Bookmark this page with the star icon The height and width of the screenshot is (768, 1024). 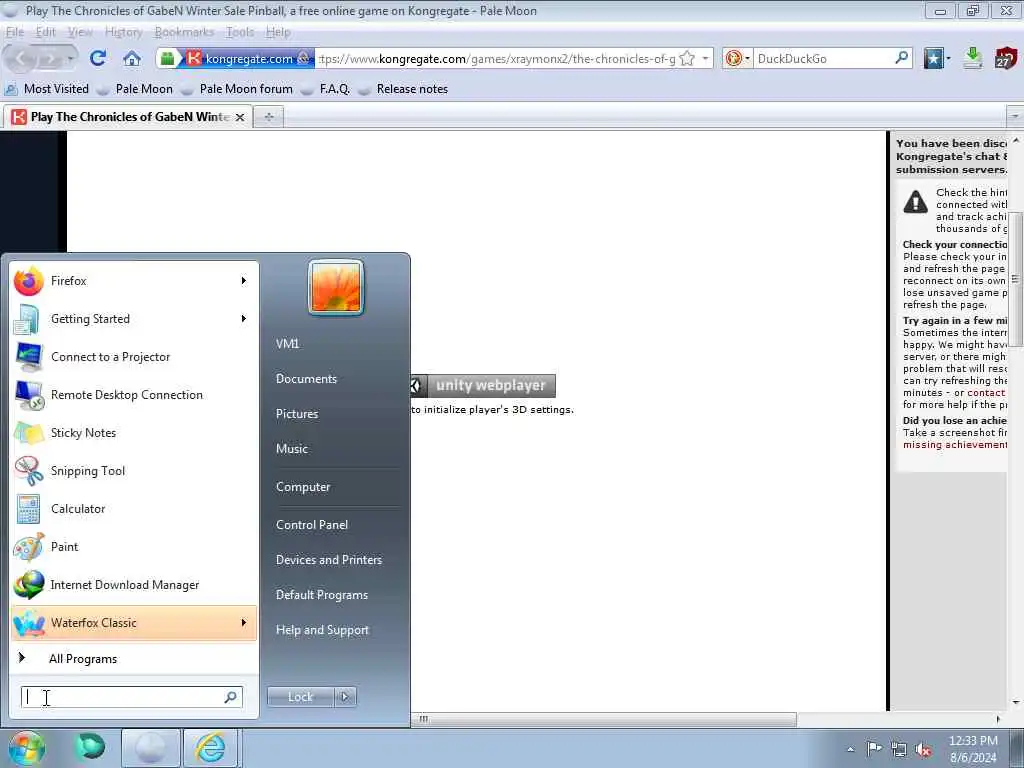coord(687,59)
